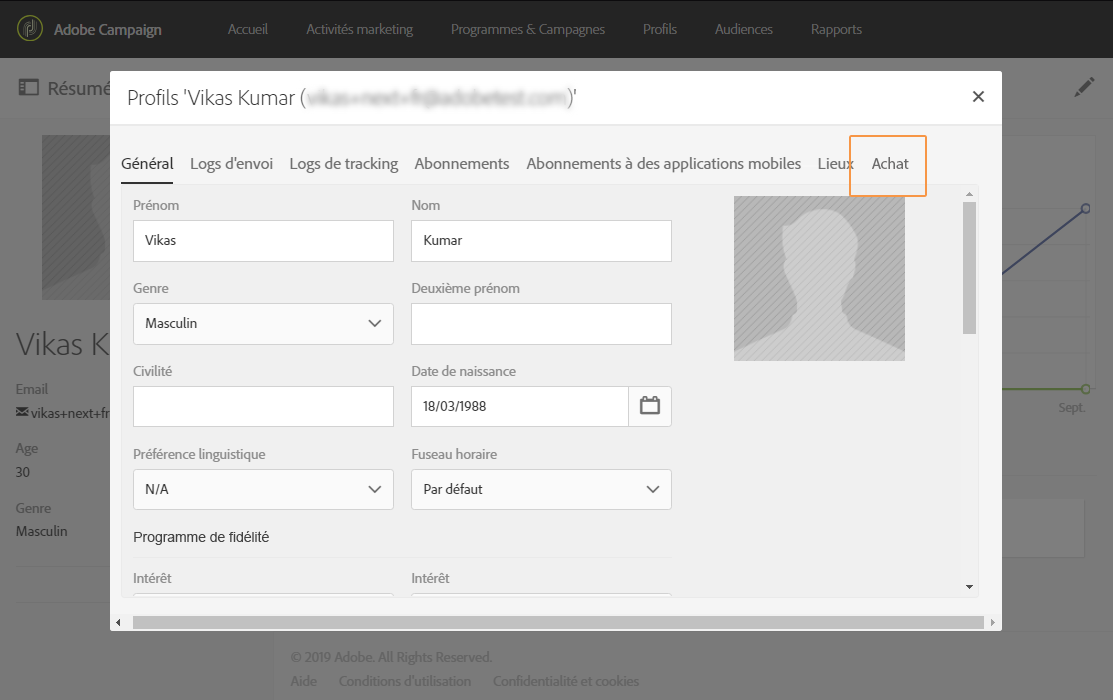
Task: Open the Aide footer link
Action: tap(304, 681)
